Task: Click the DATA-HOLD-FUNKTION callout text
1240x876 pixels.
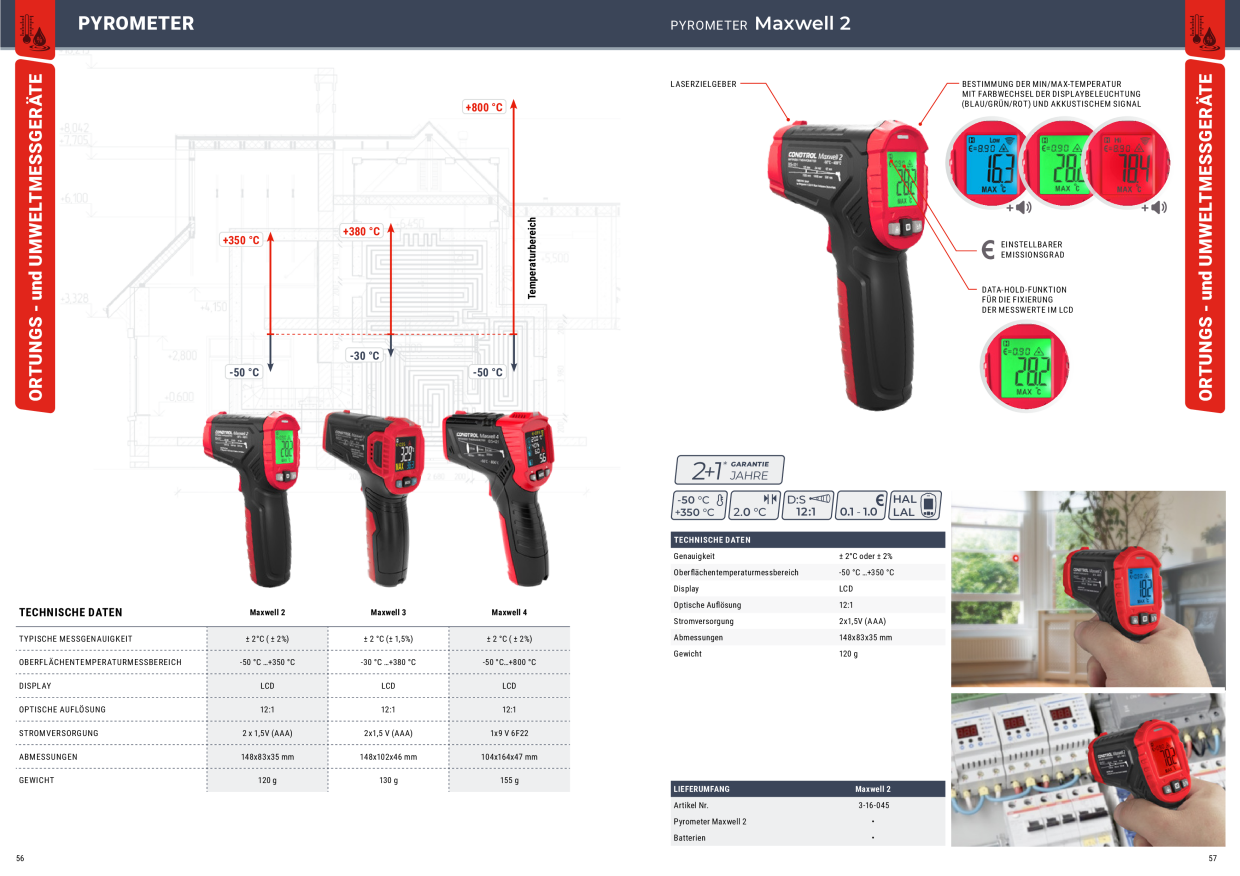Action: click(1028, 299)
